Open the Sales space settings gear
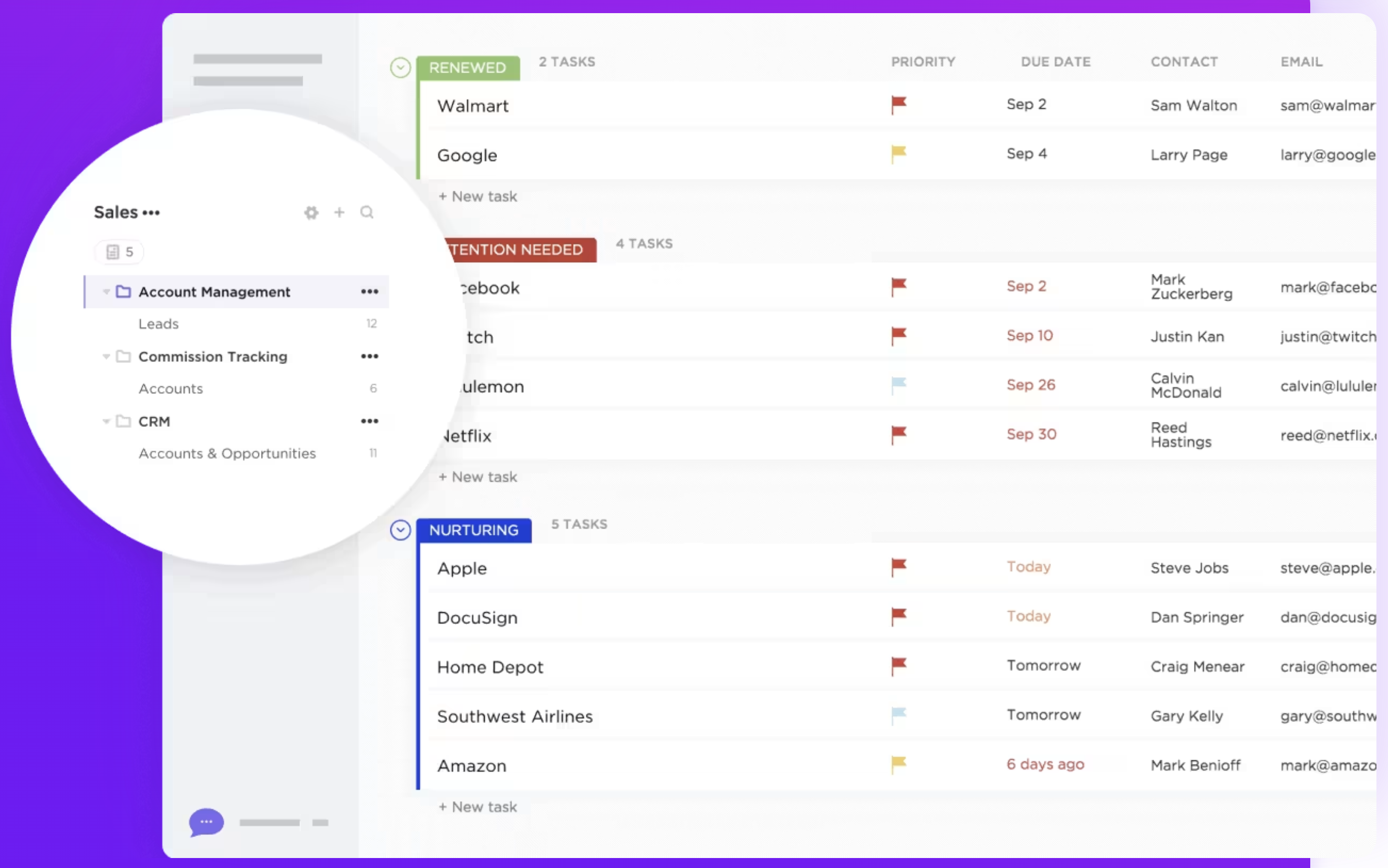 coord(312,212)
